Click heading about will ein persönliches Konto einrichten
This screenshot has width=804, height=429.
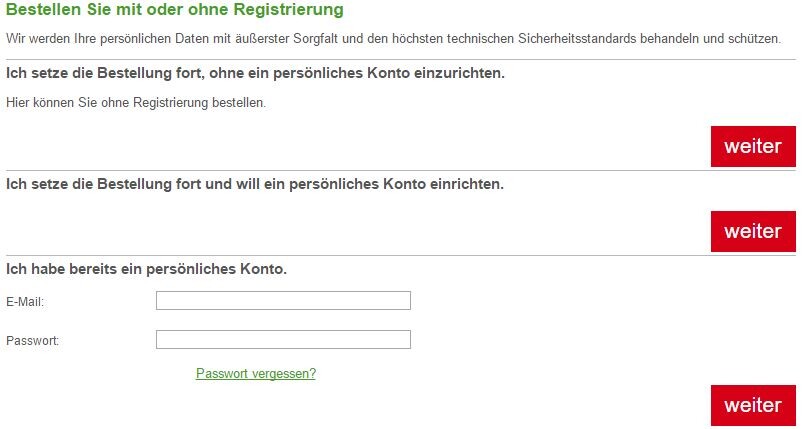[x=255, y=184]
